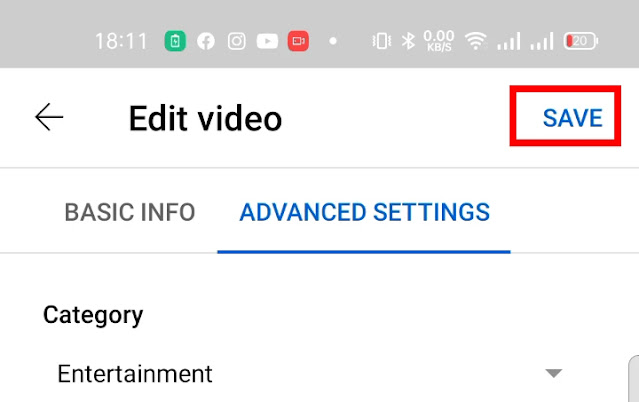Open the Entertainment category dropdown
639x402 pixels.
tap(310, 373)
